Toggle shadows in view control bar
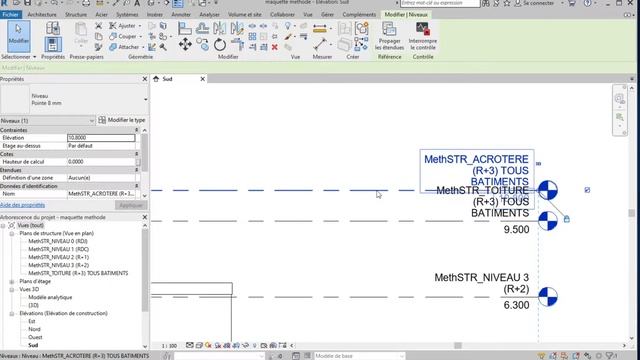The width and height of the screenshot is (640, 360). click(x=218, y=345)
